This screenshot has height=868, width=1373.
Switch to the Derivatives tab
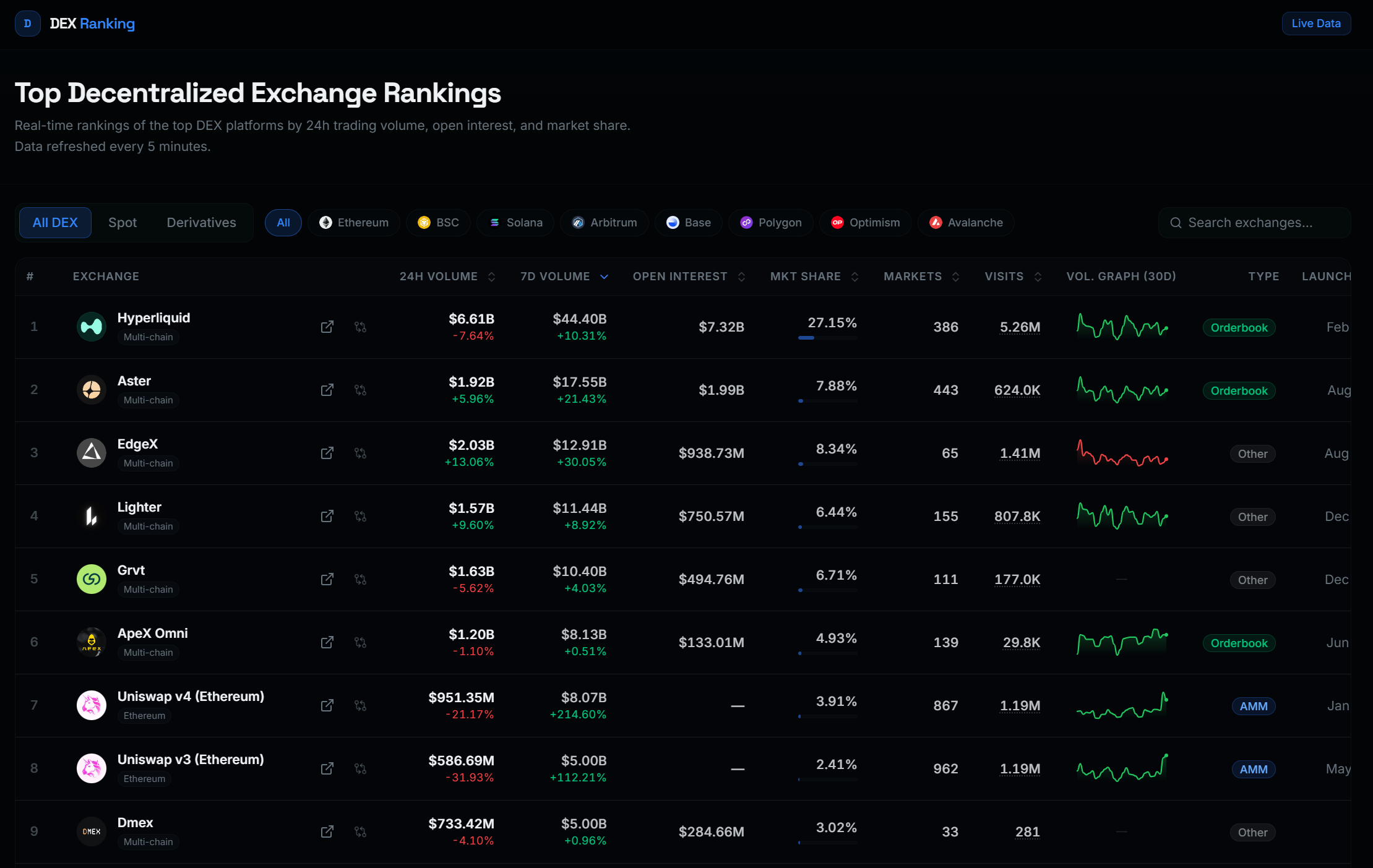[x=201, y=223]
